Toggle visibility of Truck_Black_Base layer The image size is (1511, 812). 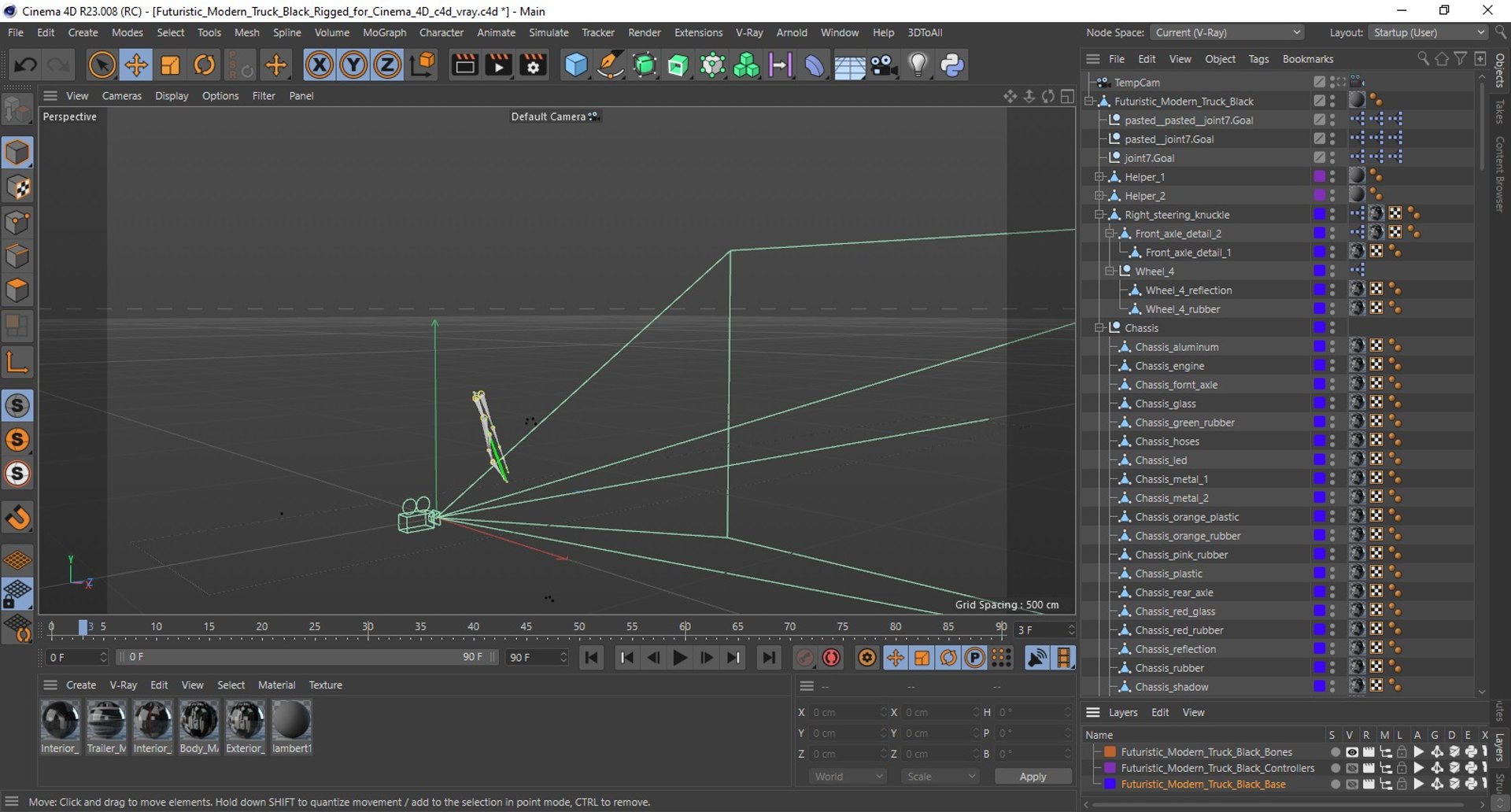(x=1351, y=784)
